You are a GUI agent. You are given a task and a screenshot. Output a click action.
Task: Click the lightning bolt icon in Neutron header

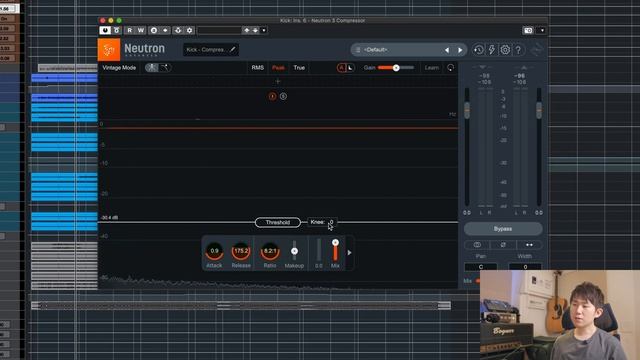click(492, 50)
